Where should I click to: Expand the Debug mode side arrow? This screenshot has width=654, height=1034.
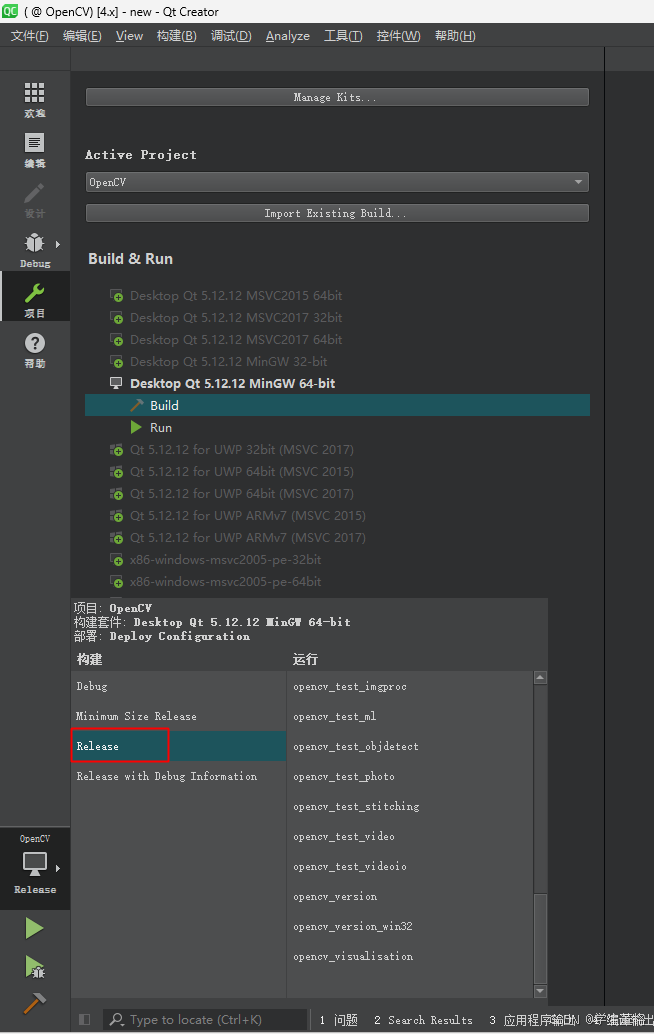coord(58,244)
